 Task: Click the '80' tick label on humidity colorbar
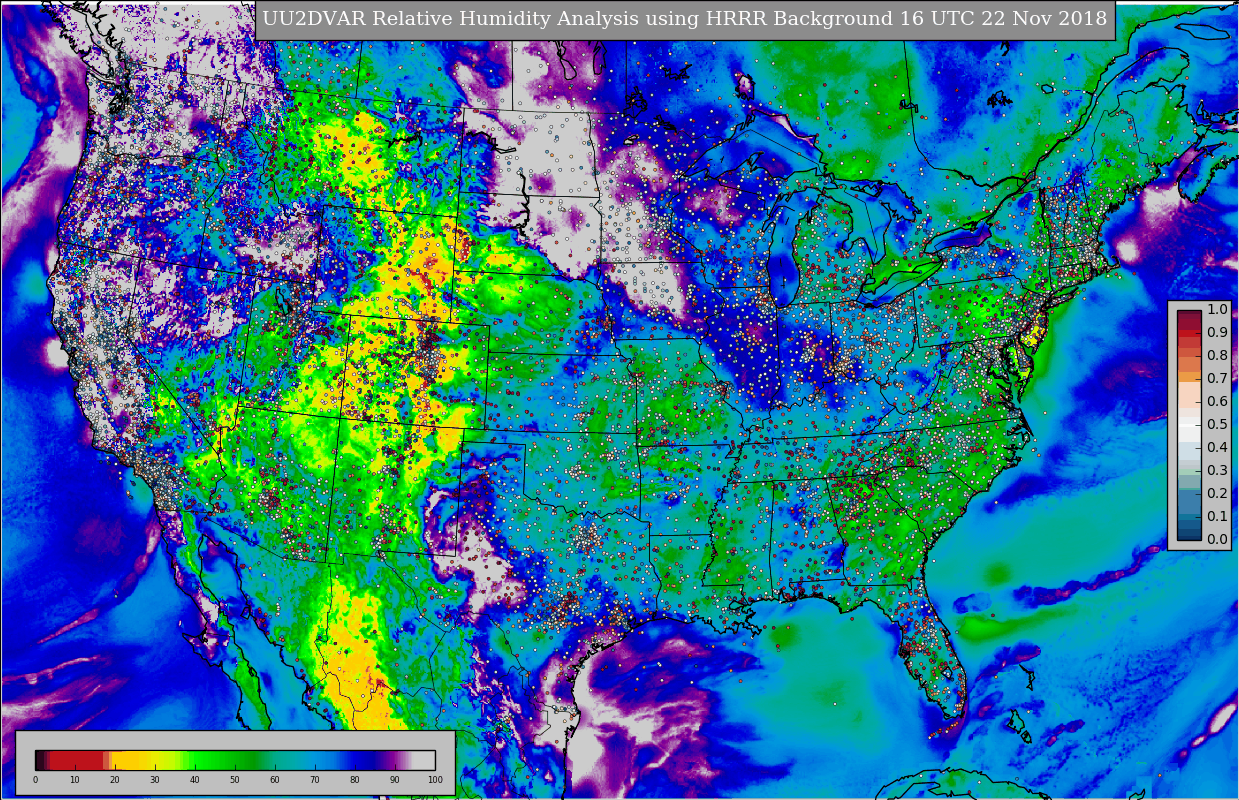point(355,780)
